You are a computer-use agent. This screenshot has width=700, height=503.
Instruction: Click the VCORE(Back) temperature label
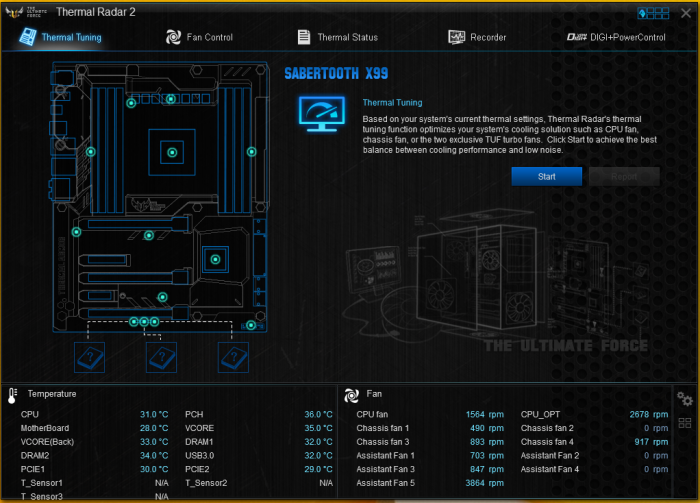[47, 442]
